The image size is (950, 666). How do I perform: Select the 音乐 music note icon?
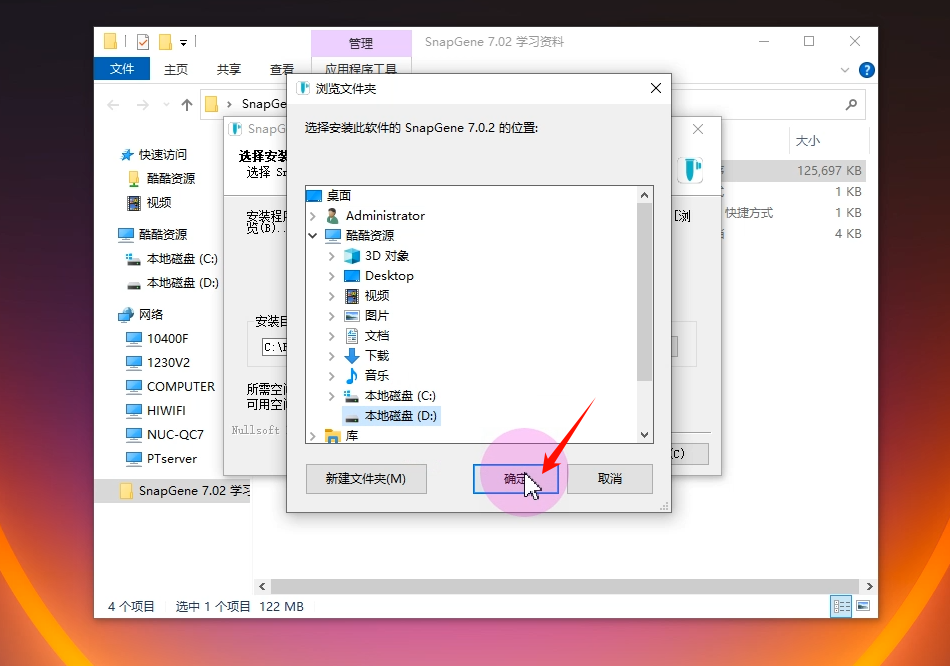pos(352,376)
